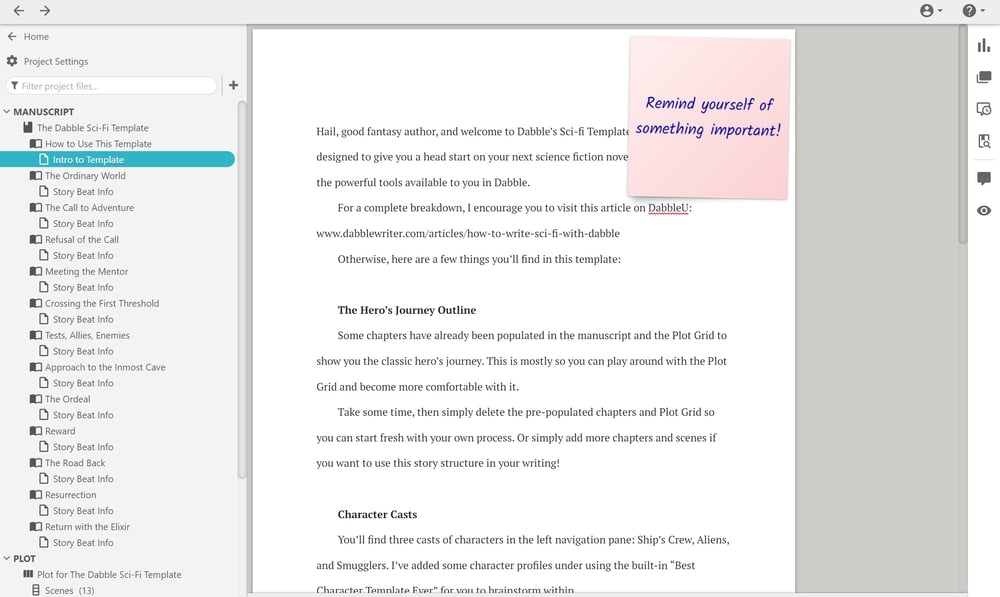Click the DabbleU link text
The height and width of the screenshot is (597, 1000).
[668, 208]
